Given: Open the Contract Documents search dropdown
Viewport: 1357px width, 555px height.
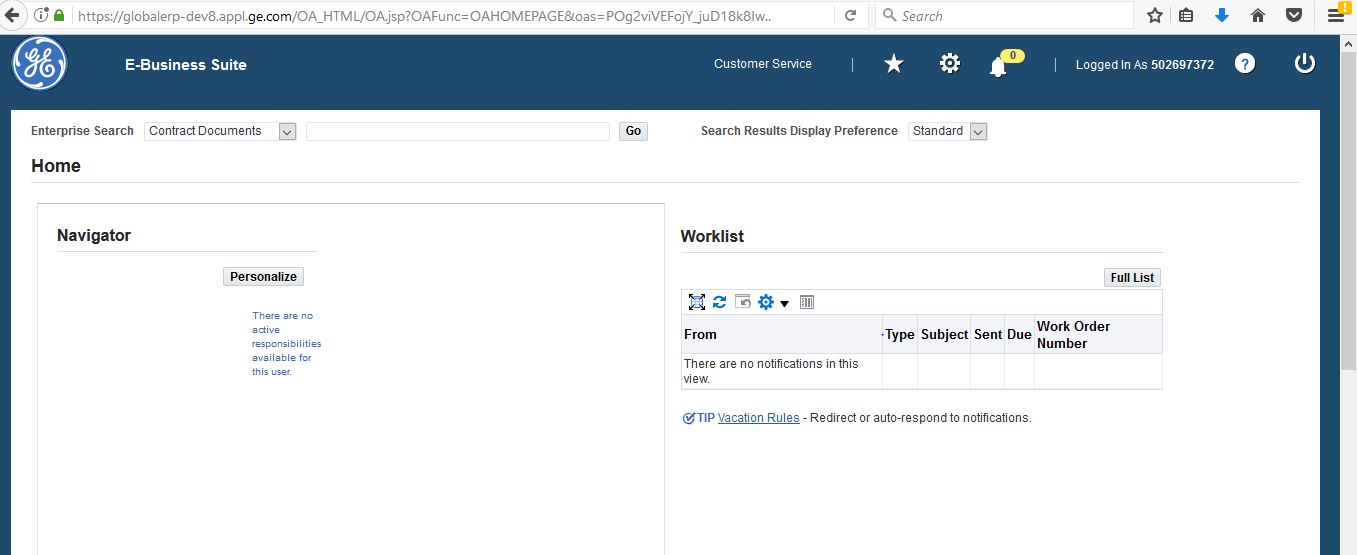Looking at the screenshot, I should (287, 131).
